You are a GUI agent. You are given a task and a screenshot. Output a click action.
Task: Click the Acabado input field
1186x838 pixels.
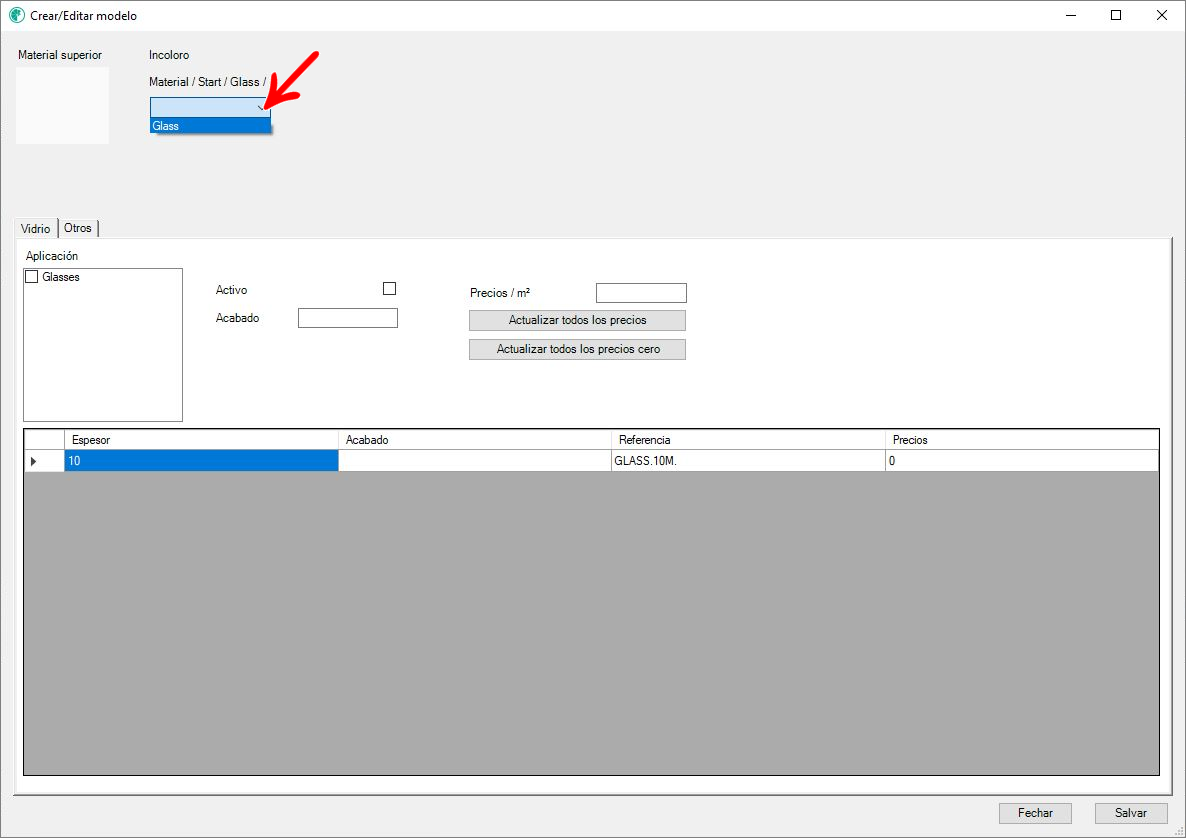(x=348, y=318)
